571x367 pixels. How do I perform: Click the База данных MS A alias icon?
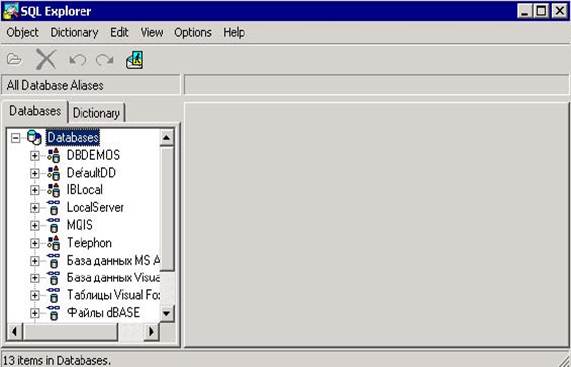(x=54, y=261)
